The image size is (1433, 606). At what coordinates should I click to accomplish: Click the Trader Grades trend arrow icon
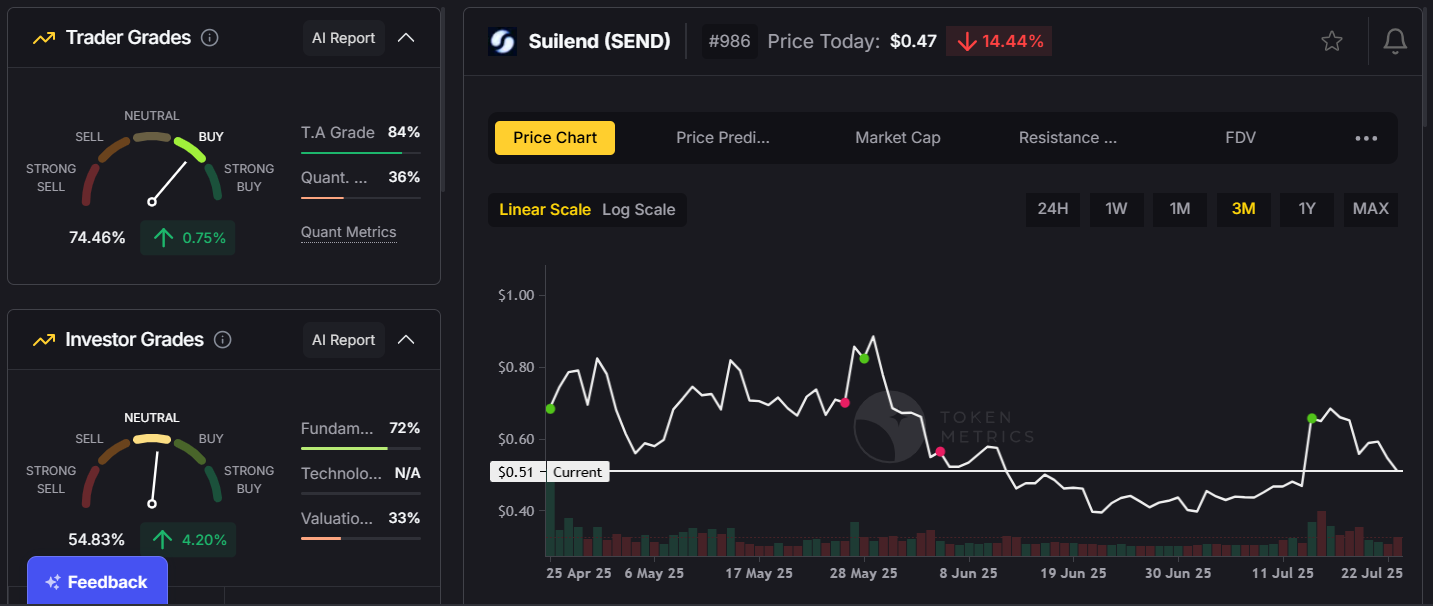43,38
